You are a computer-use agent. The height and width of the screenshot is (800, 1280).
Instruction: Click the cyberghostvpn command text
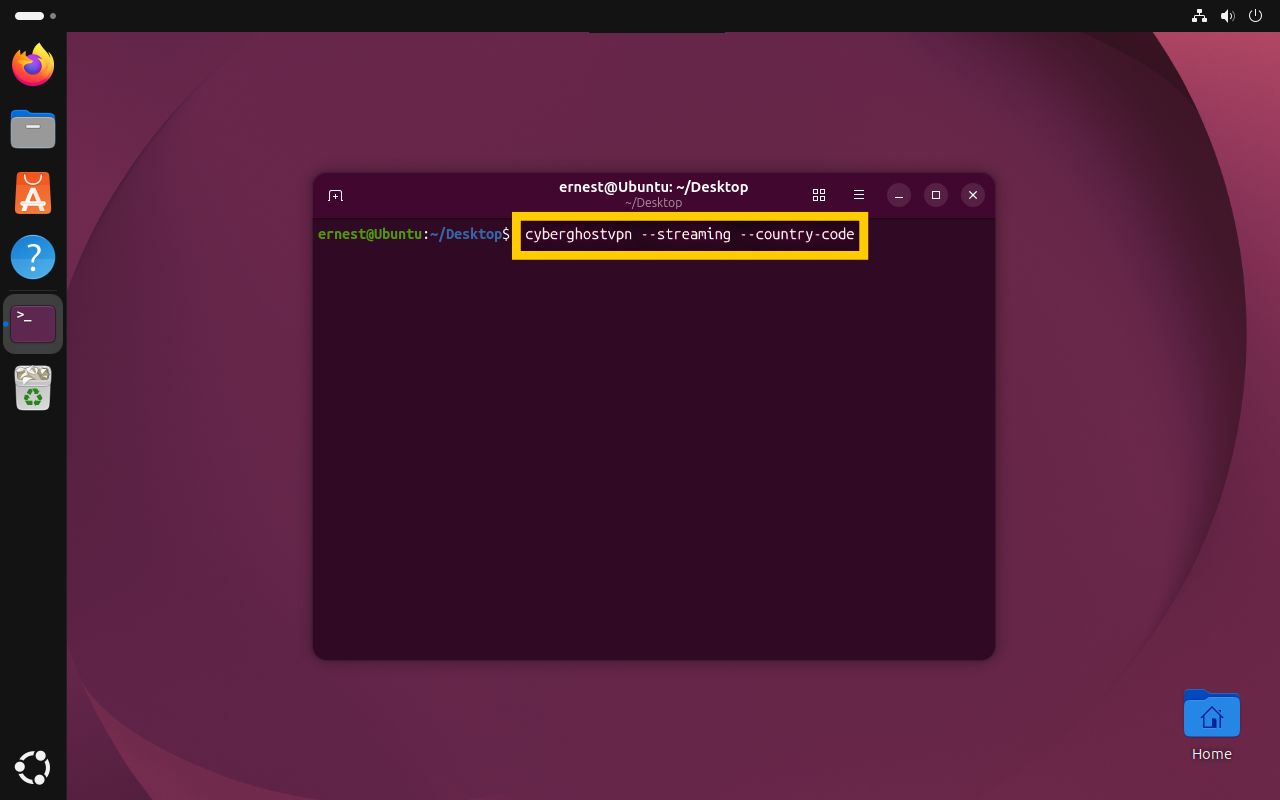(690, 234)
